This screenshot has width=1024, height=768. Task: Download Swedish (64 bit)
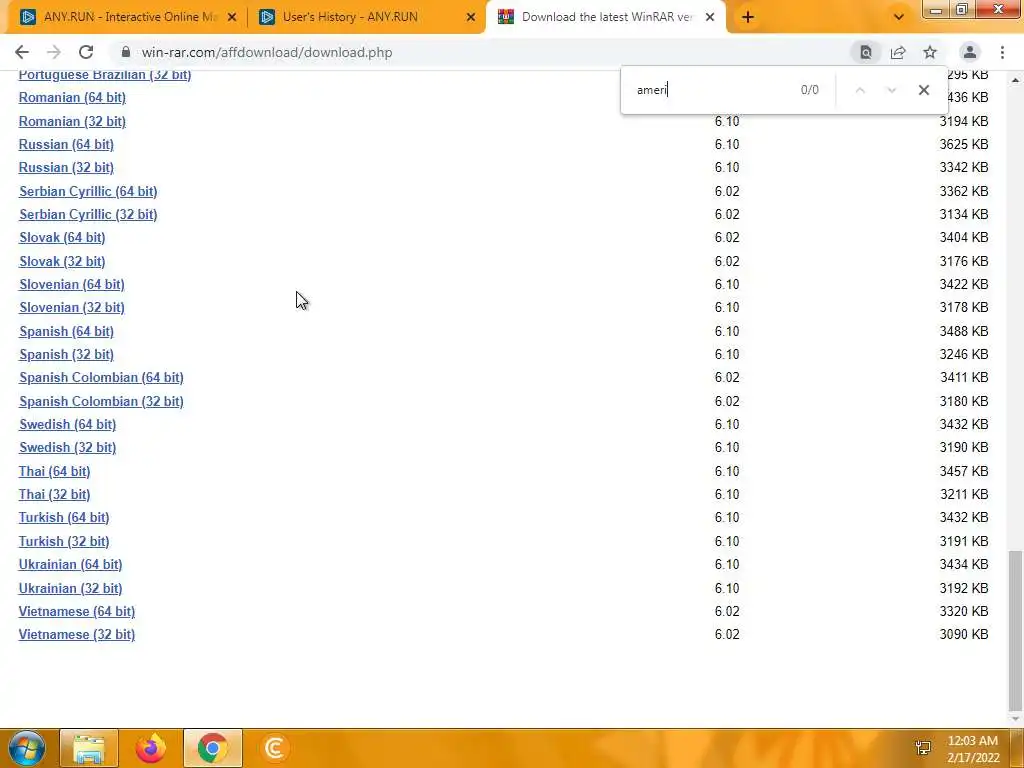click(x=67, y=424)
